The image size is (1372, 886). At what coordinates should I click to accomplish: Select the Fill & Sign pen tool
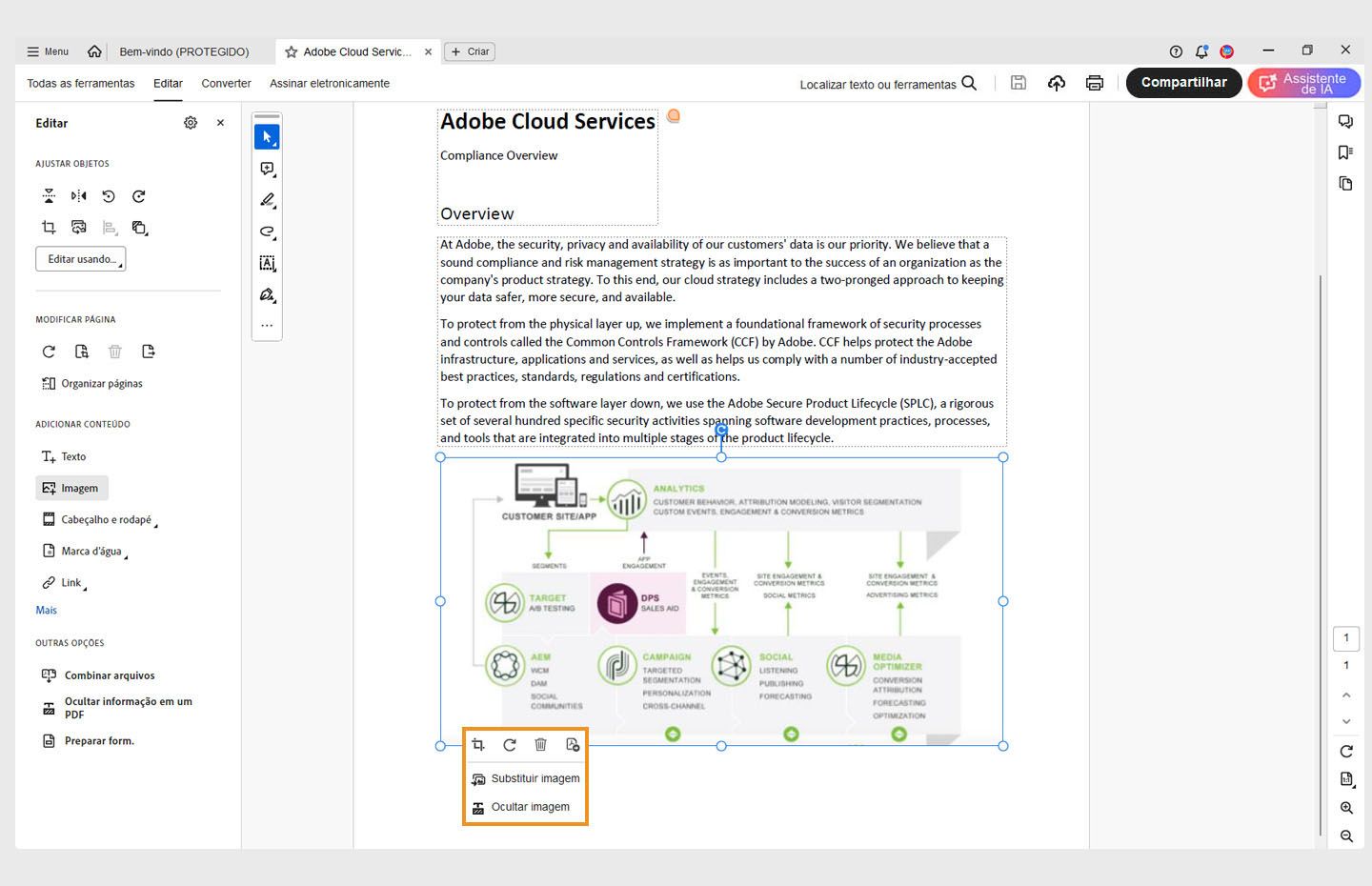267,295
